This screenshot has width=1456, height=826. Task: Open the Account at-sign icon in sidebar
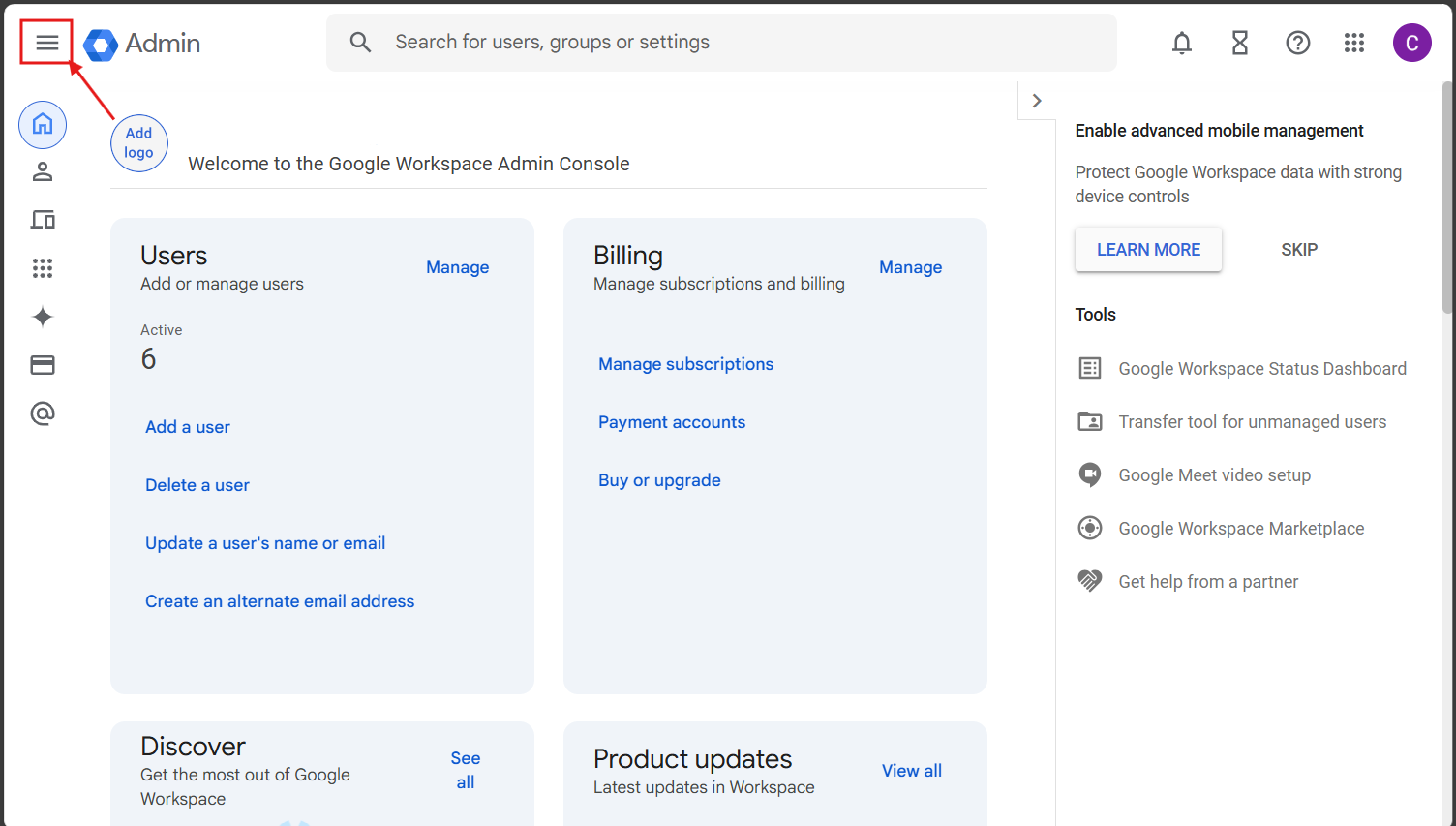tap(43, 413)
